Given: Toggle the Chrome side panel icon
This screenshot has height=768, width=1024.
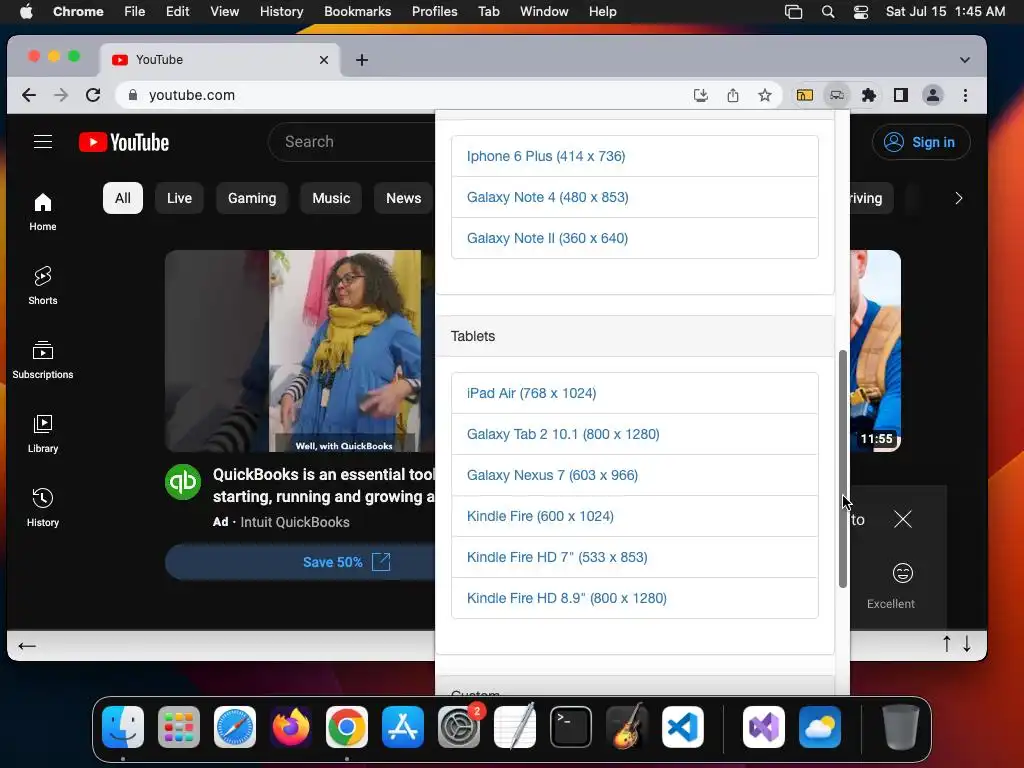Looking at the screenshot, I should click(901, 95).
